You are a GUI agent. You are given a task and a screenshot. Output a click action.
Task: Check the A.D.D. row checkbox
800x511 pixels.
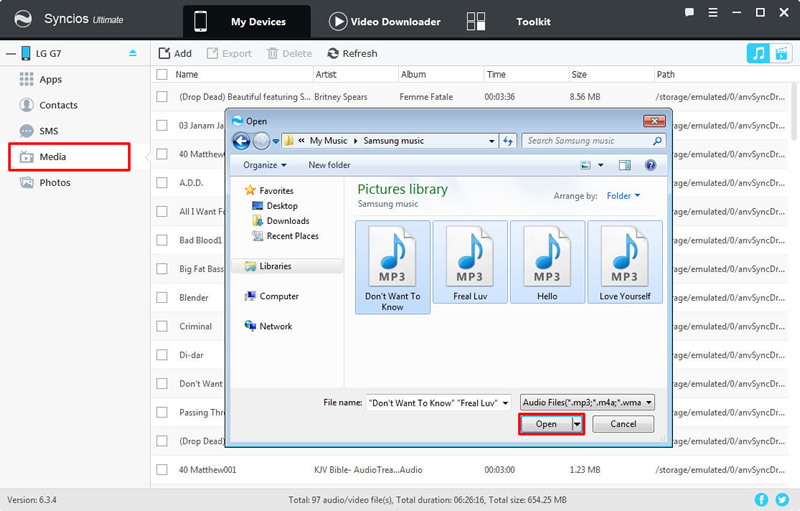coord(162,183)
